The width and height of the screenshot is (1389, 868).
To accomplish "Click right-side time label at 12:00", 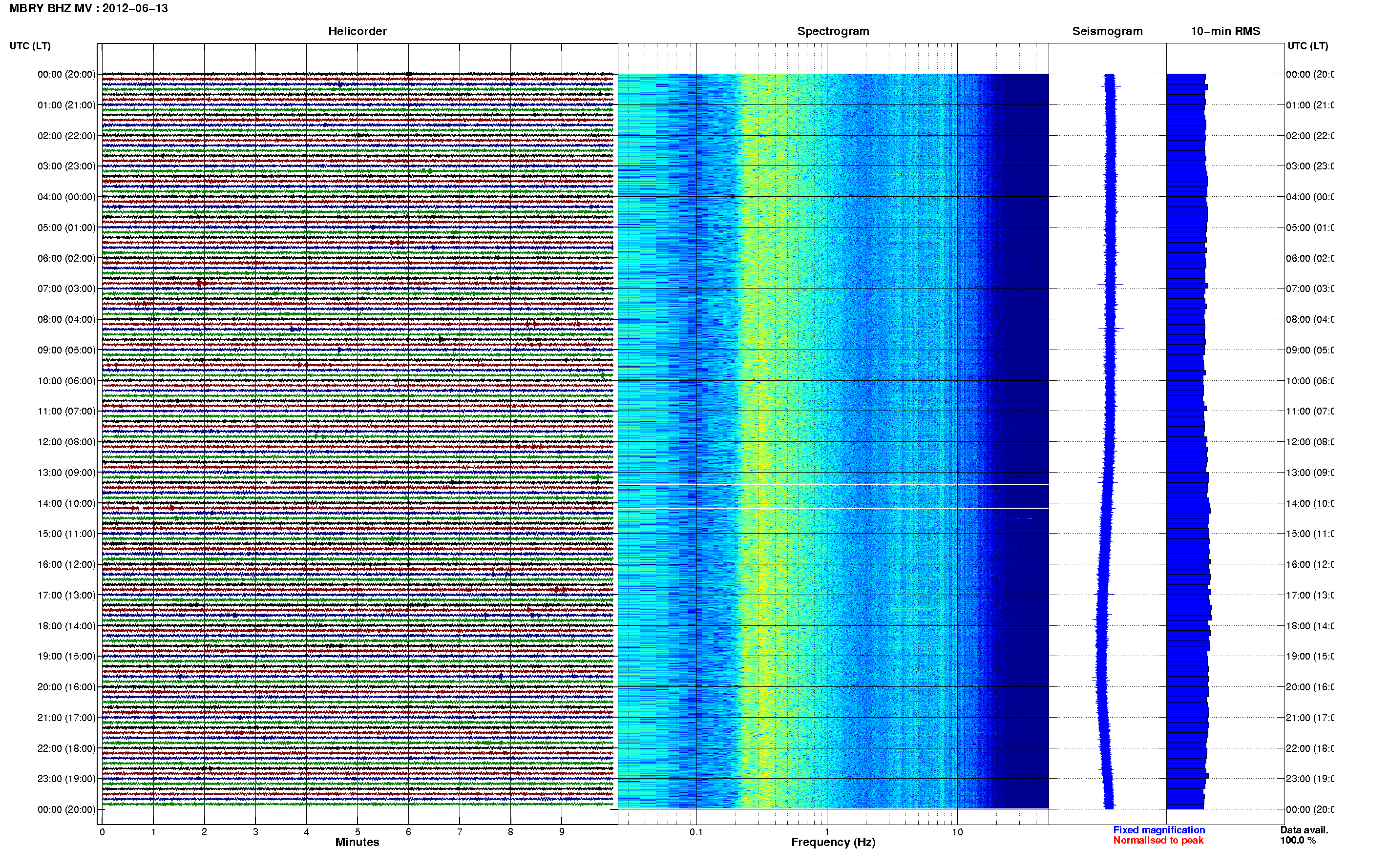I will pyautogui.click(x=1310, y=442).
